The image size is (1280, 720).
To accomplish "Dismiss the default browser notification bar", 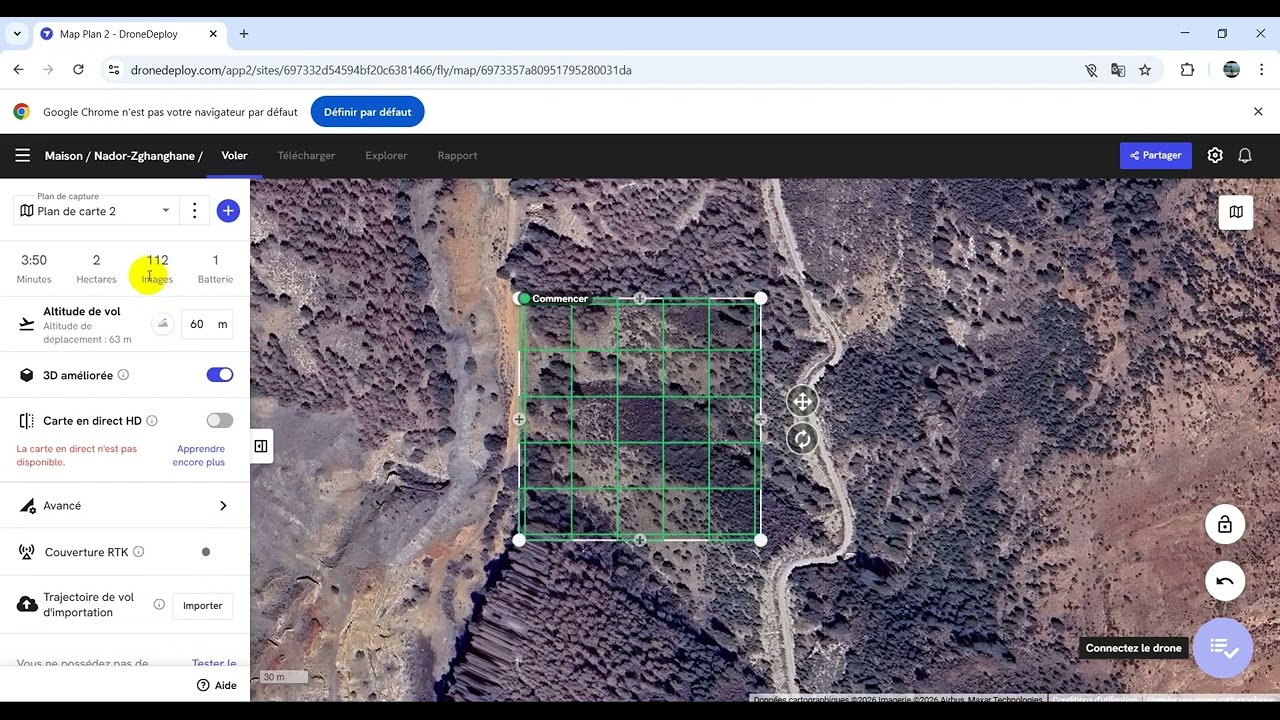I will click(1258, 112).
